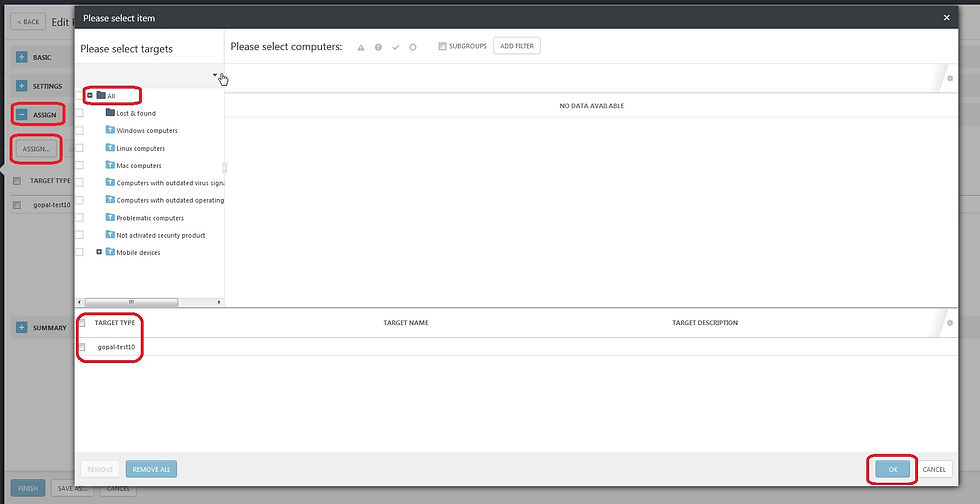Image resolution: width=980 pixels, height=504 pixels.
Task: Tick the checkbox beside All group
Action: point(79,96)
